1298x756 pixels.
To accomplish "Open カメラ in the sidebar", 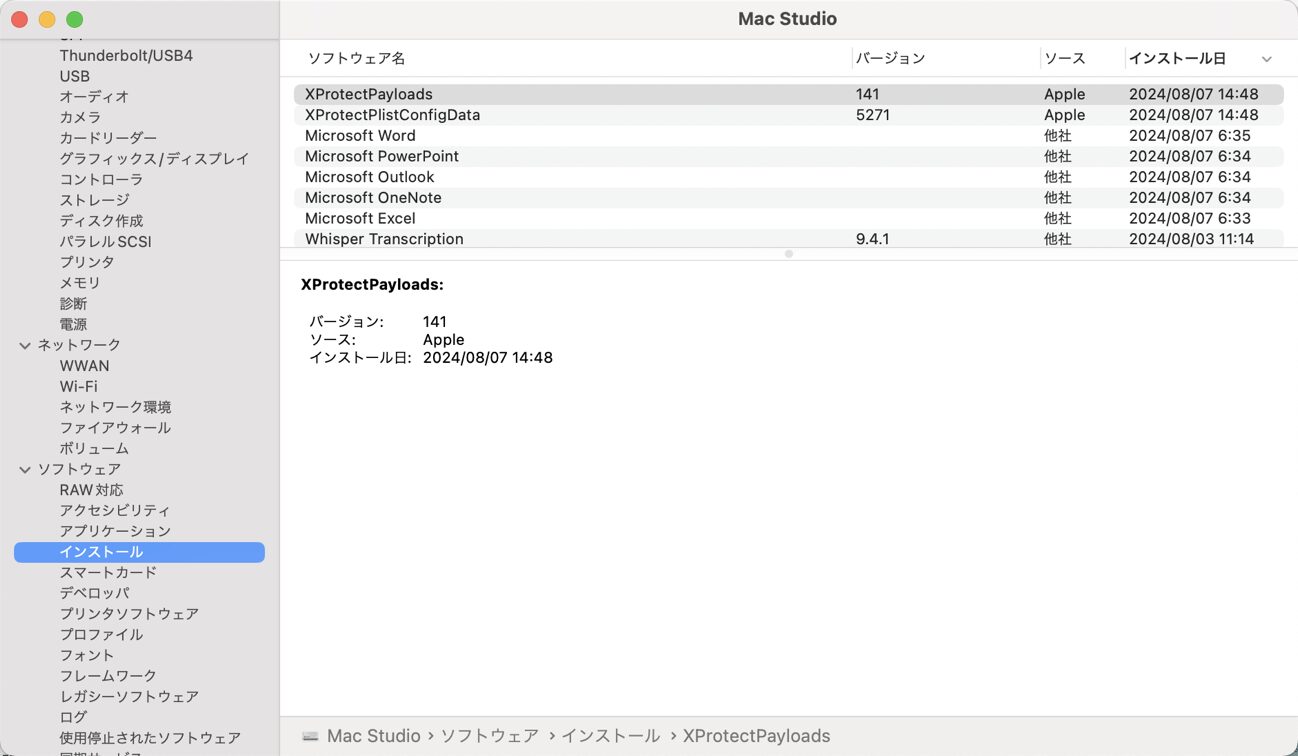I will pos(80,117).
